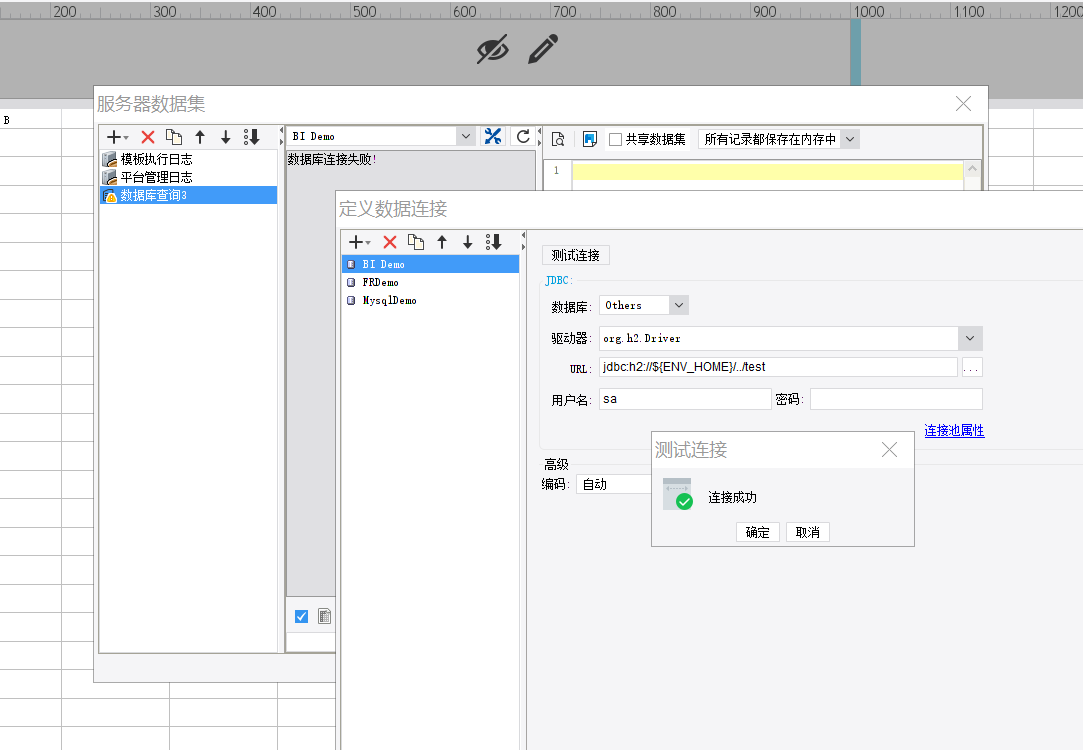This screenshot has width=1083, height=750.
Task: Open the 连接池属性 link
Action: [x=954, y=430]
